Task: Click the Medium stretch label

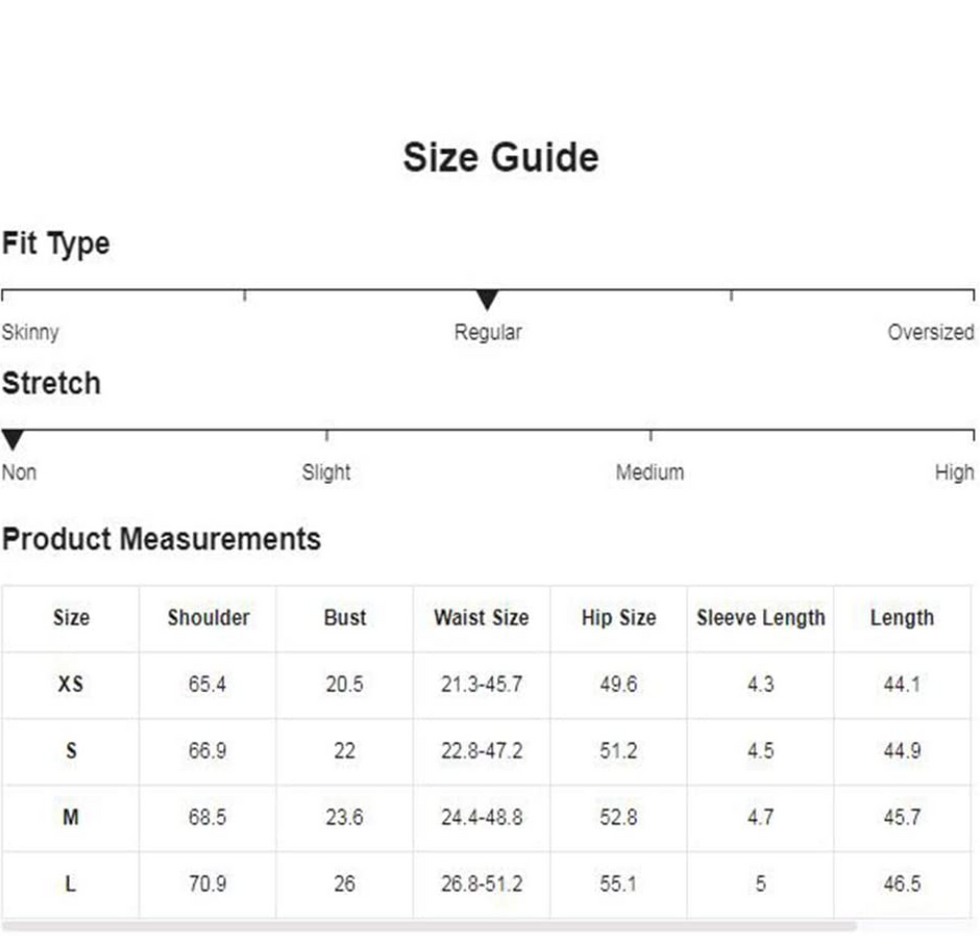Action: coord(650,472)
